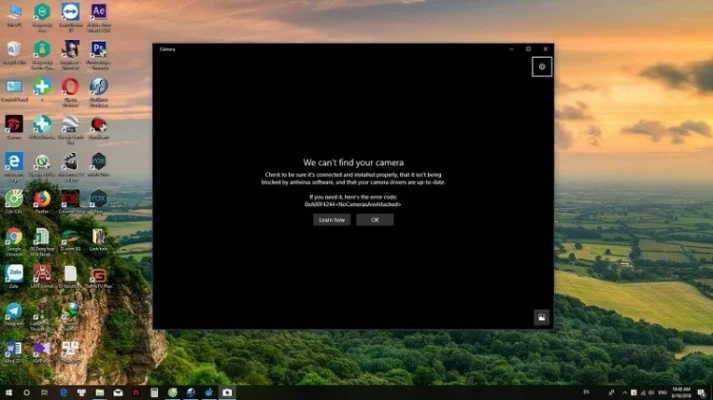
Task: Open Task View from the taskbar
Action: tap(45, 393)
